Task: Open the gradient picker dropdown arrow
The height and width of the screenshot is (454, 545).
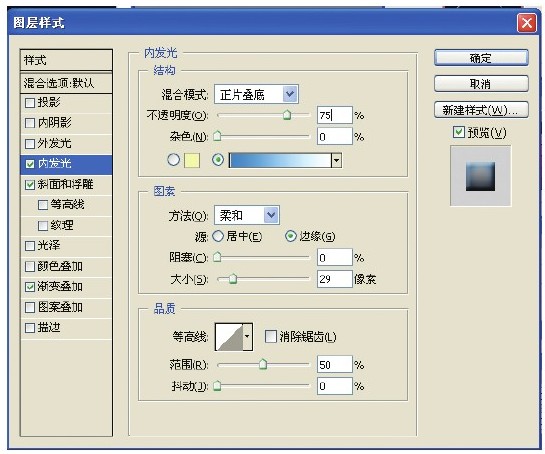Action: (336, 161)
